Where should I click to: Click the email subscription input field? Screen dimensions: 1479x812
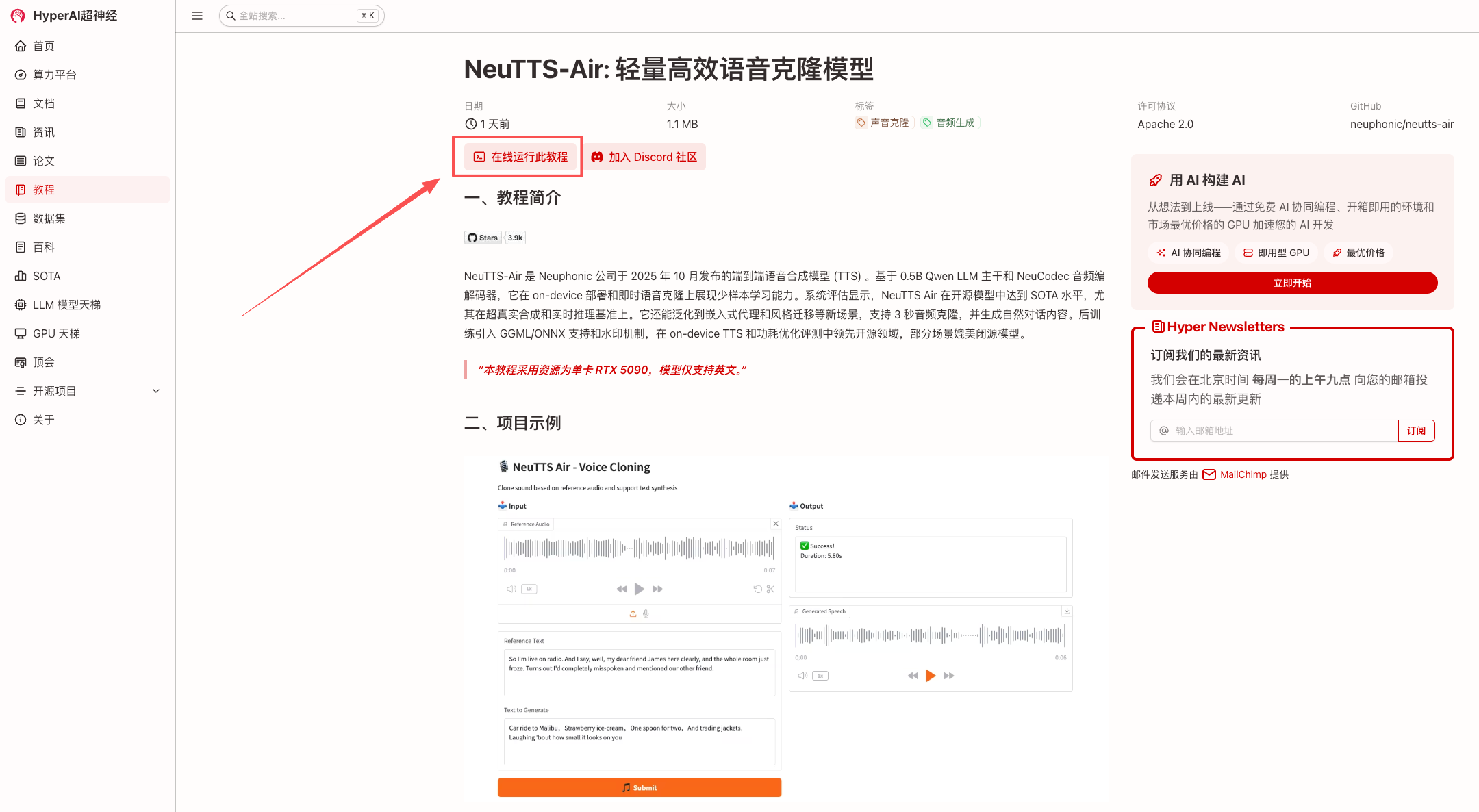point(1274,431)
